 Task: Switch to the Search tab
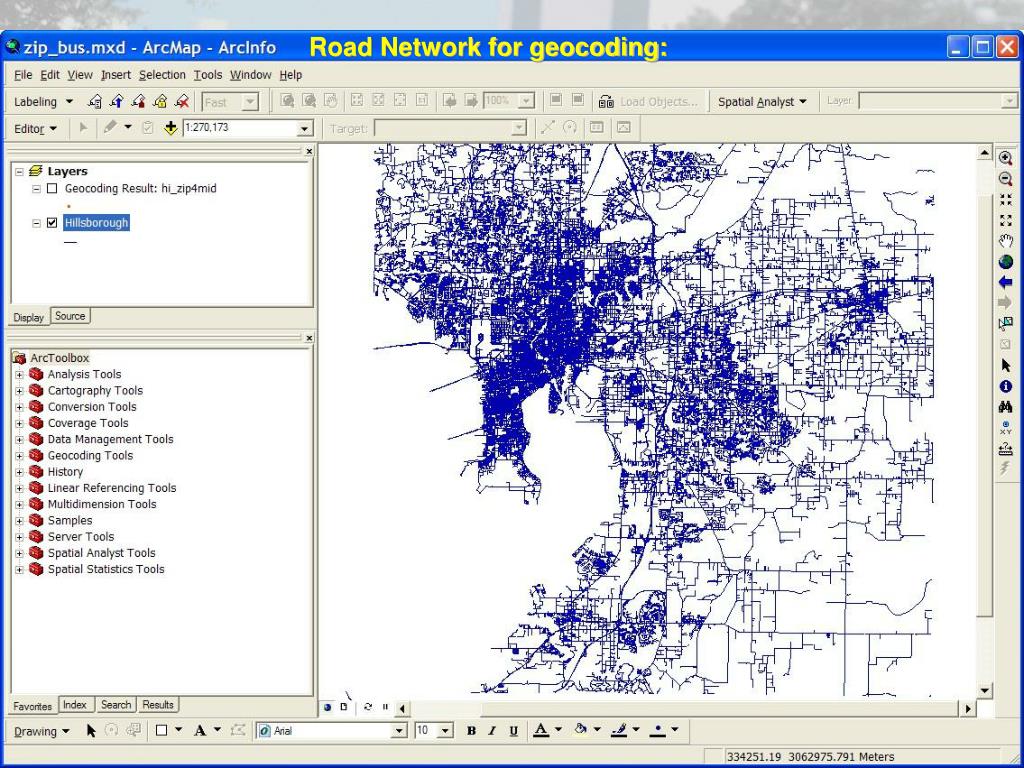(116, 705)
